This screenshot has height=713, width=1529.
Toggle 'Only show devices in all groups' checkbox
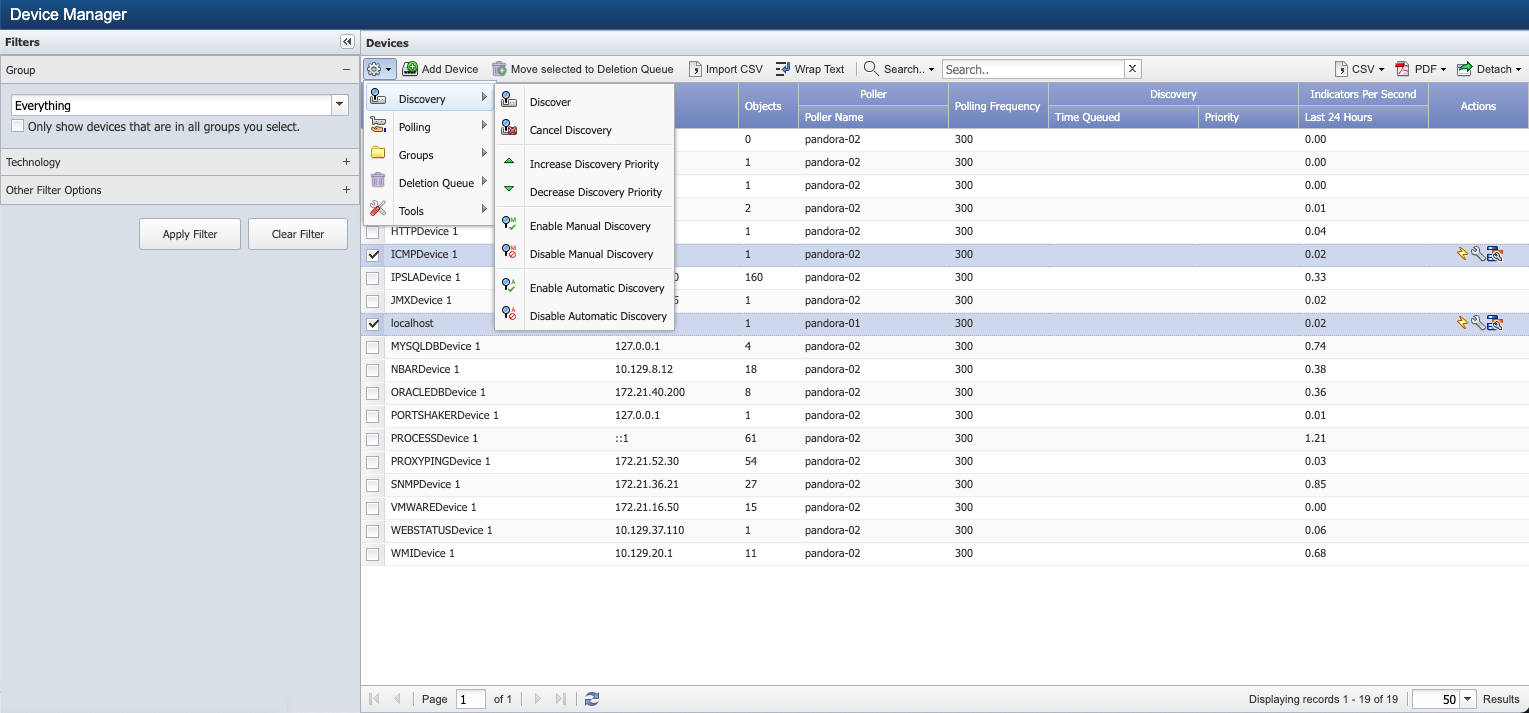17,126
